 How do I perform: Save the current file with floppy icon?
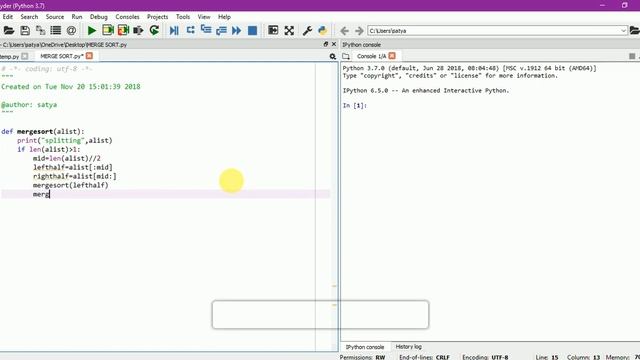point(25,31)
